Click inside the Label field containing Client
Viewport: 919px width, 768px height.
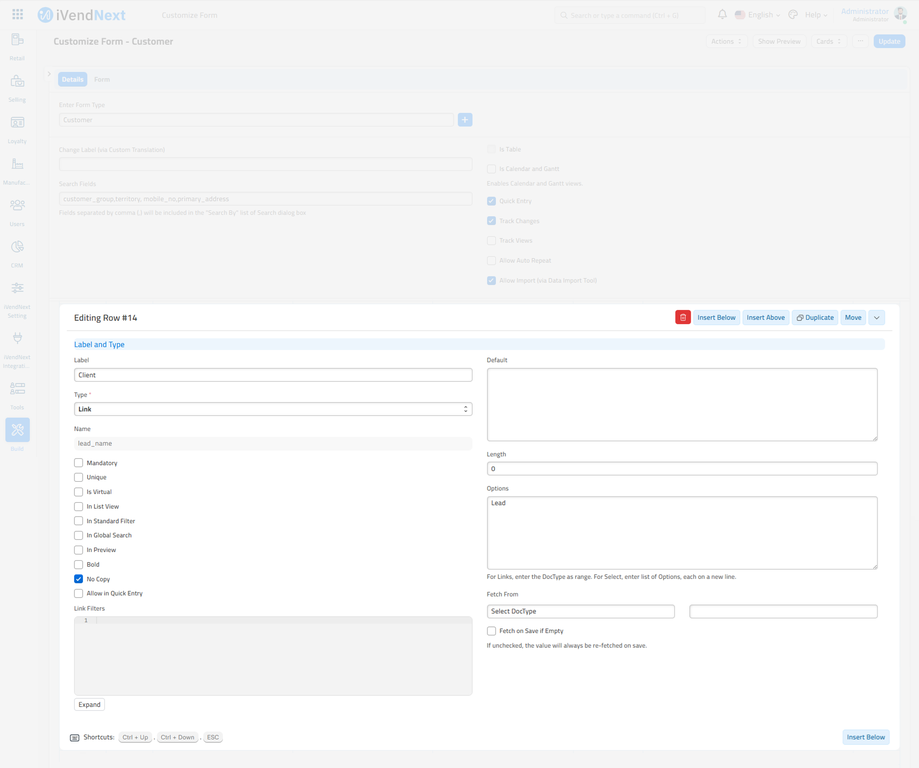click(270, 374)
